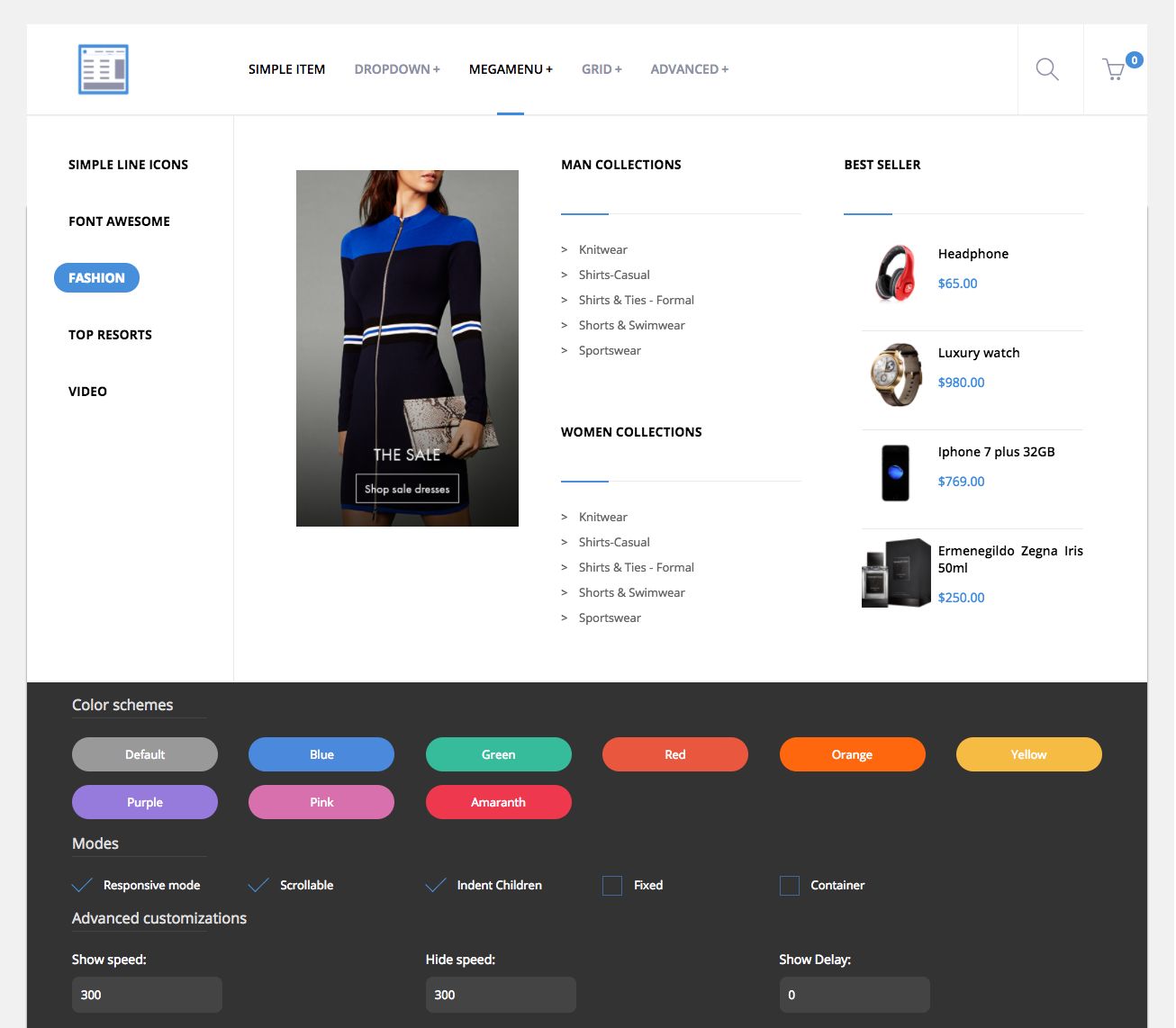Focus the Show Delay input field
This screenshot has width=1176, height=1028.
point(855,995)
